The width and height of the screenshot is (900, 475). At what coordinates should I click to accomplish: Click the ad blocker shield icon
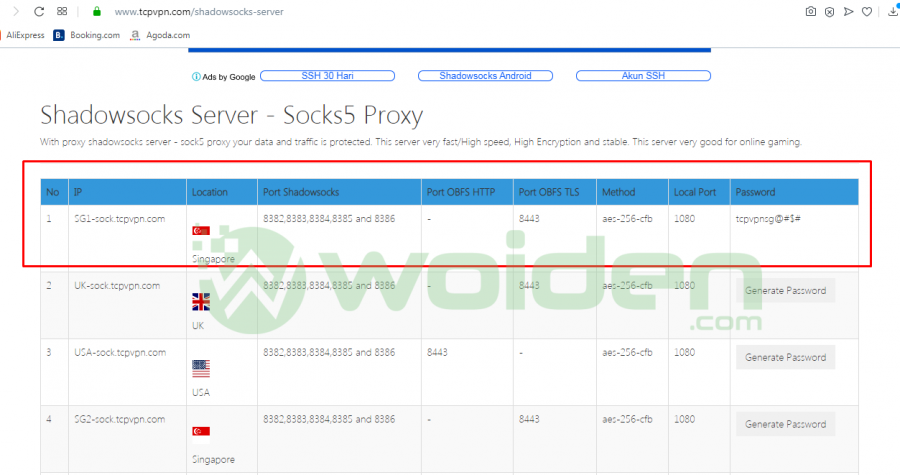click(829, 11)
